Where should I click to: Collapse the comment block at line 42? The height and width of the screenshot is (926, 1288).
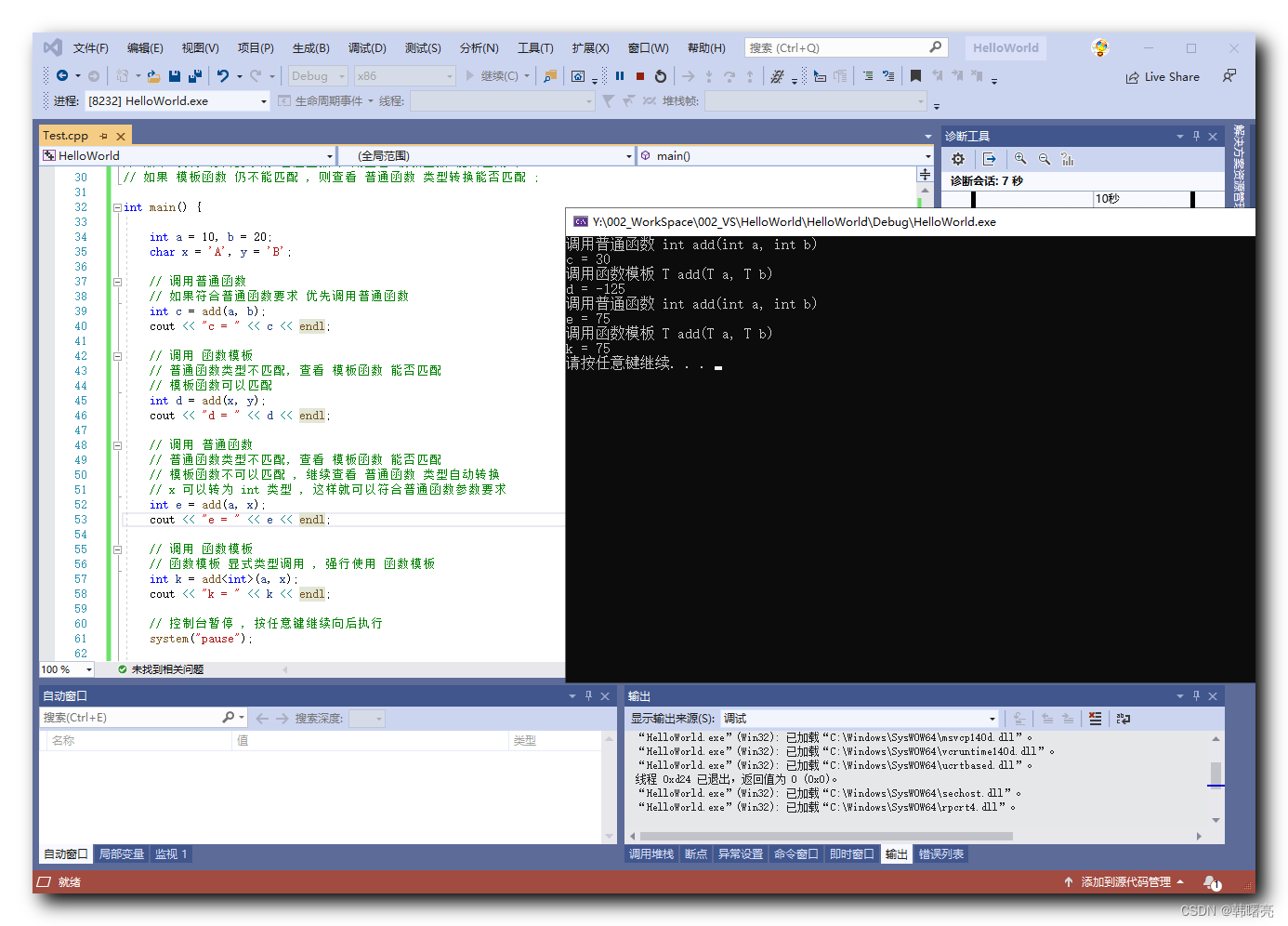tap(117, 356)
